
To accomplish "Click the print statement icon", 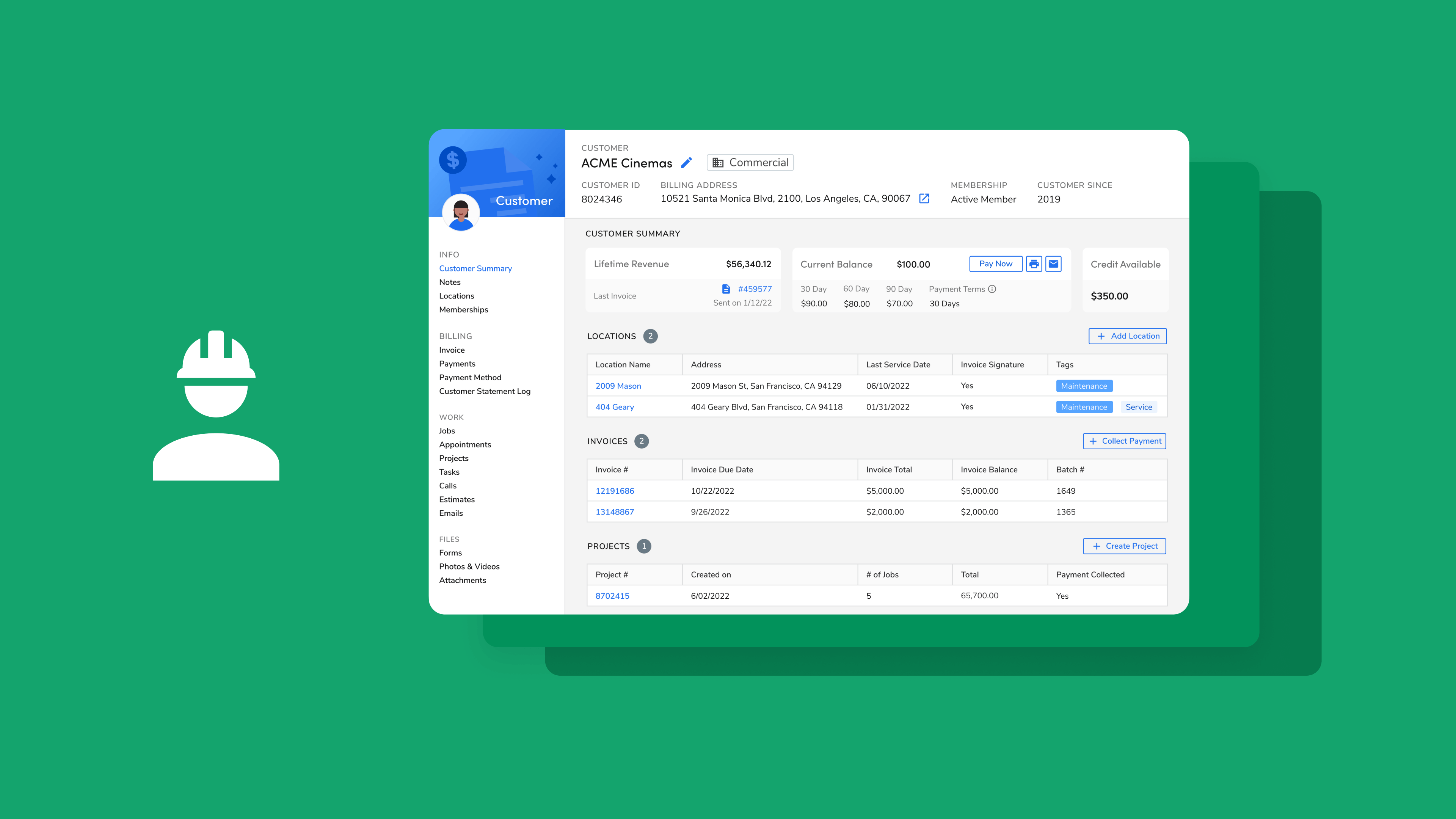I will pos(1034,264).
